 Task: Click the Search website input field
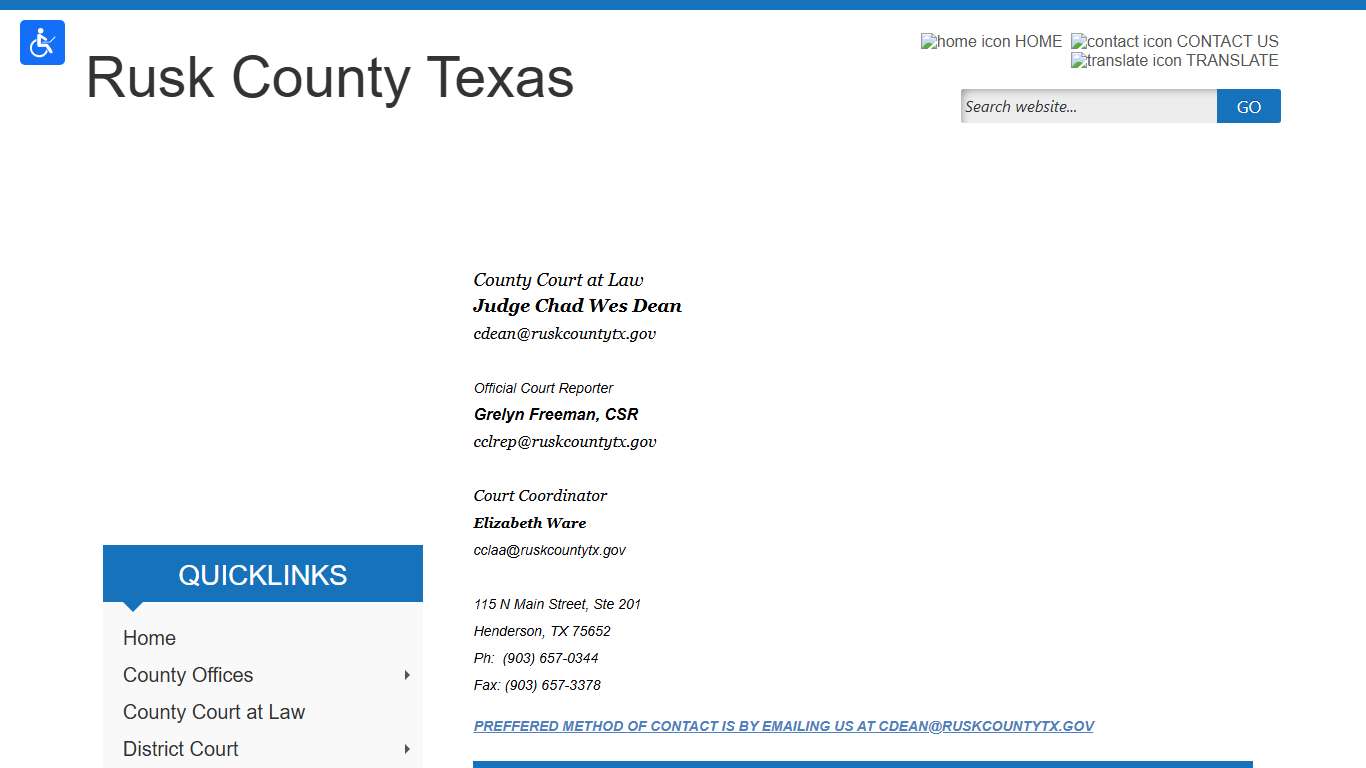(1087, 106)
